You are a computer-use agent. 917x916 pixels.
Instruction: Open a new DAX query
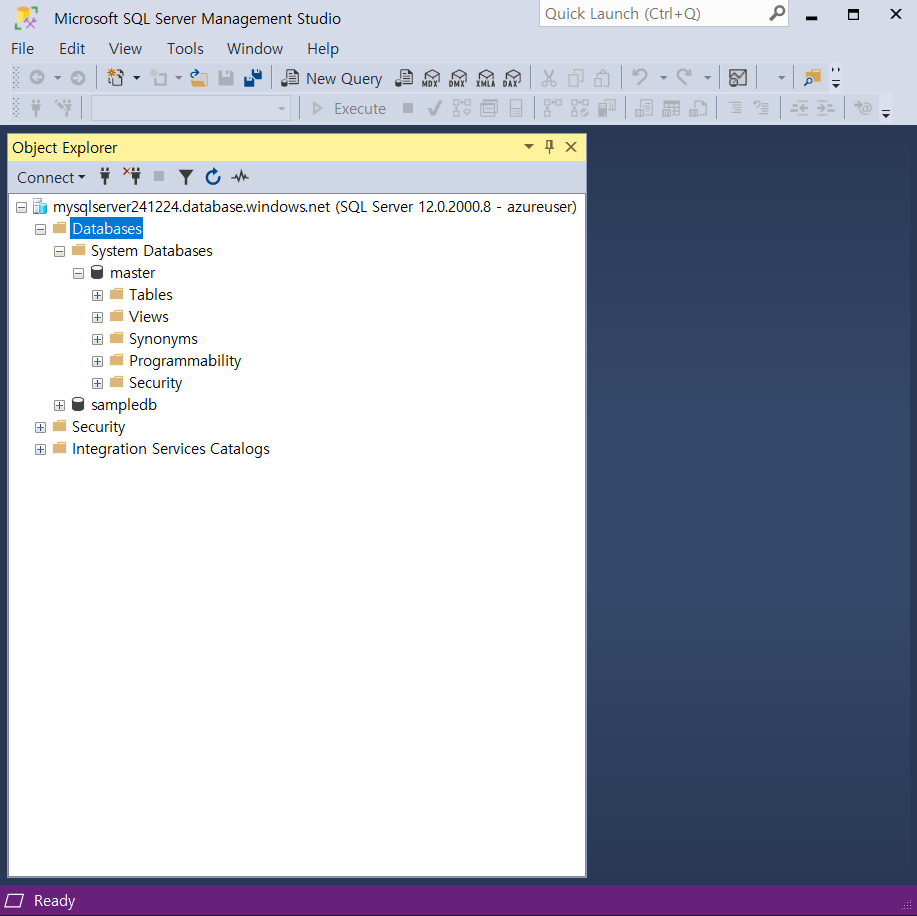(512, 78)
